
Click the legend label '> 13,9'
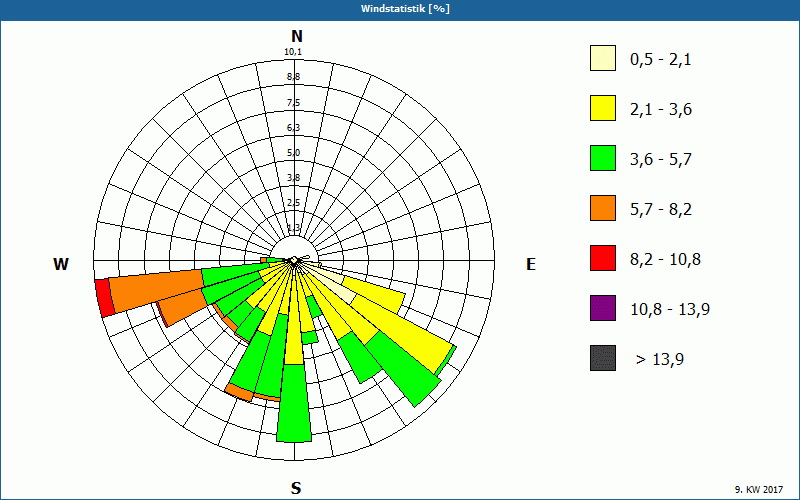[660, 360]
